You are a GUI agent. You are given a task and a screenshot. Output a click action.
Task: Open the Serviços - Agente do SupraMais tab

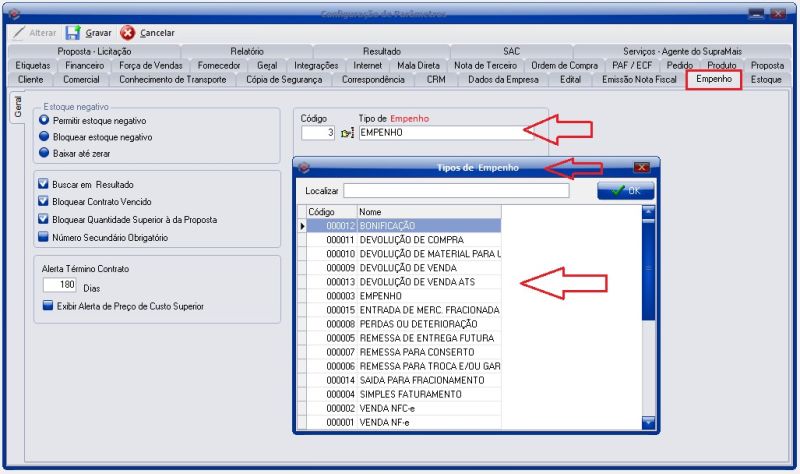pos(682,52)
